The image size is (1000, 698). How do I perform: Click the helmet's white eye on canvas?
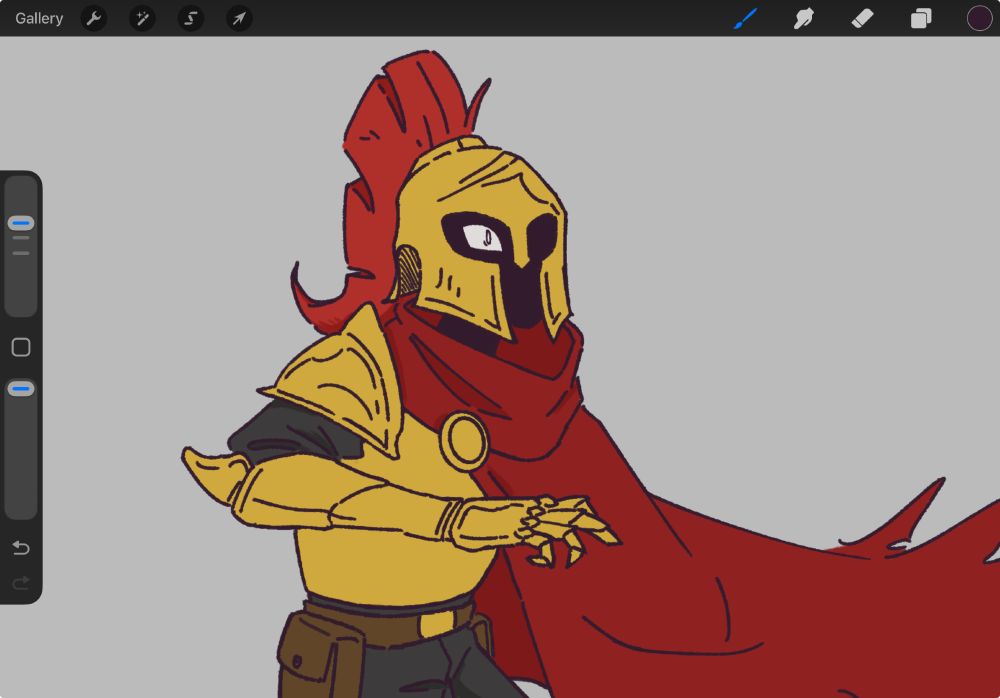point(483,239)
